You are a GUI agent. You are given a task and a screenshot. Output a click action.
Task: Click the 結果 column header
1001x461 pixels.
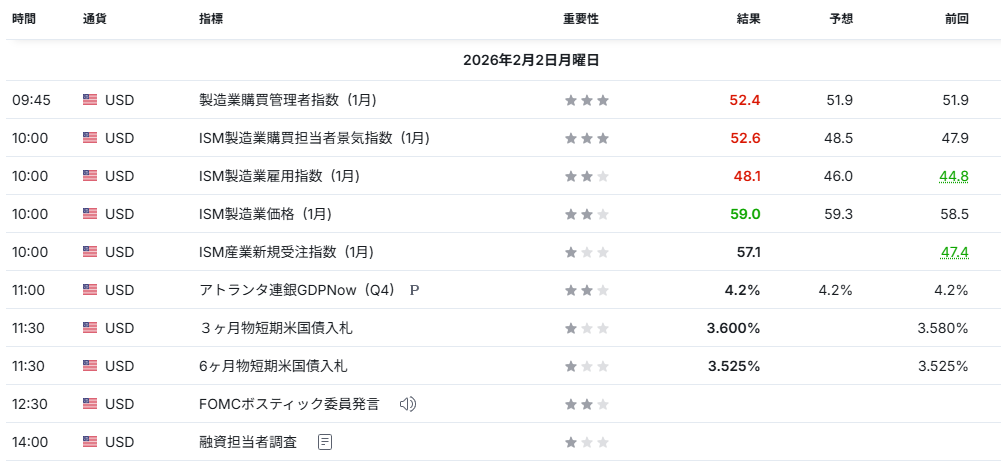click(748, 19)
